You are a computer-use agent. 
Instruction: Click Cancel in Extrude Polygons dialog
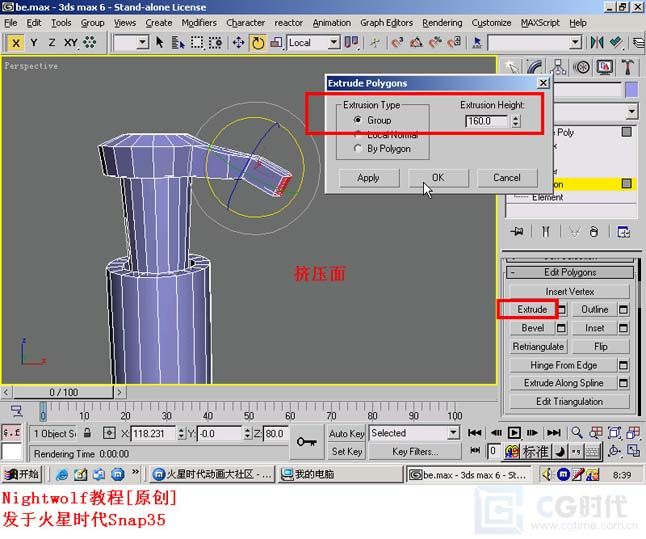507,178
